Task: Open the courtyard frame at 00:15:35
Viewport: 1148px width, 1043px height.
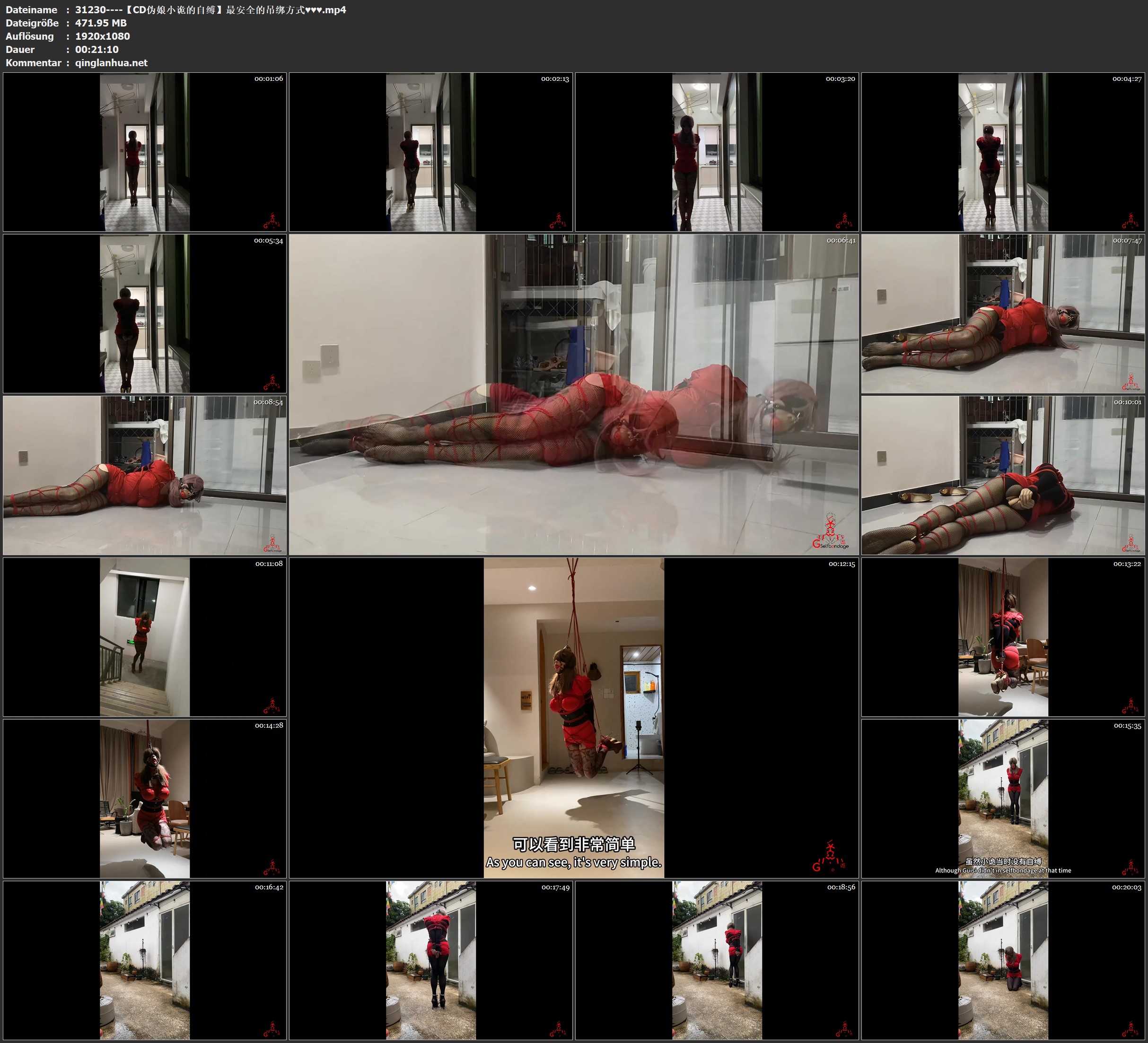Action: click(1003, 798)
